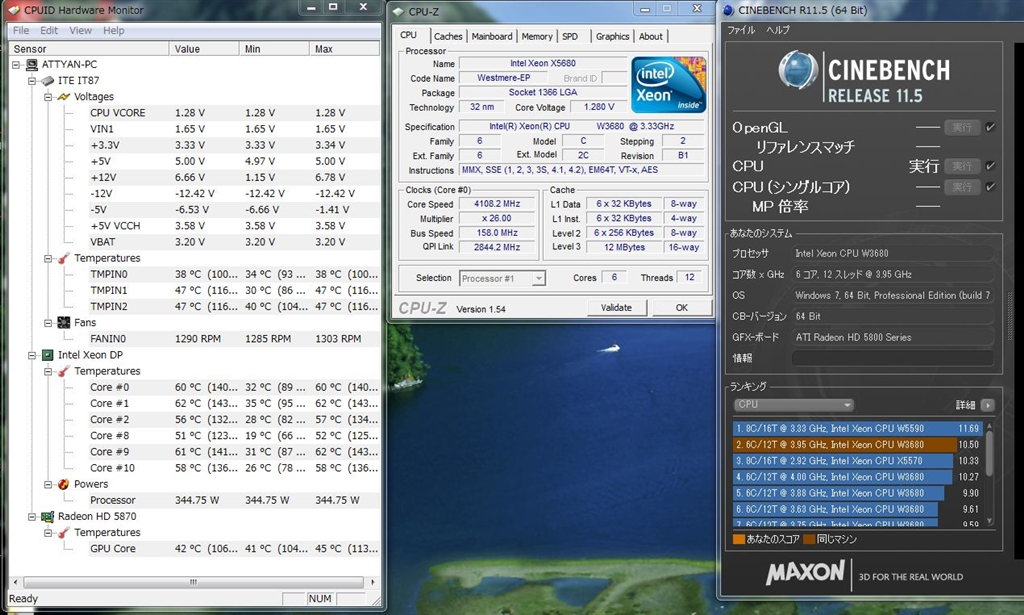Image resolution: width=1024 pixels, height=615 pixels.
Task: Select highlighted ranking entry W3680 at 3.95 GHz
Action: tap(857, 445)
